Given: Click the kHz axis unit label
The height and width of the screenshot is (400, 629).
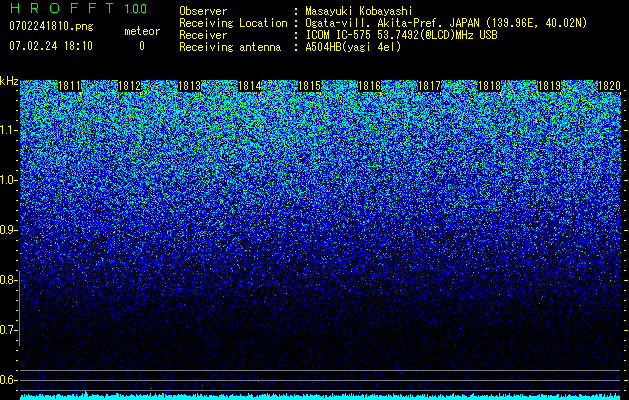Looking at the screenshot, I should tap(9, 81).
